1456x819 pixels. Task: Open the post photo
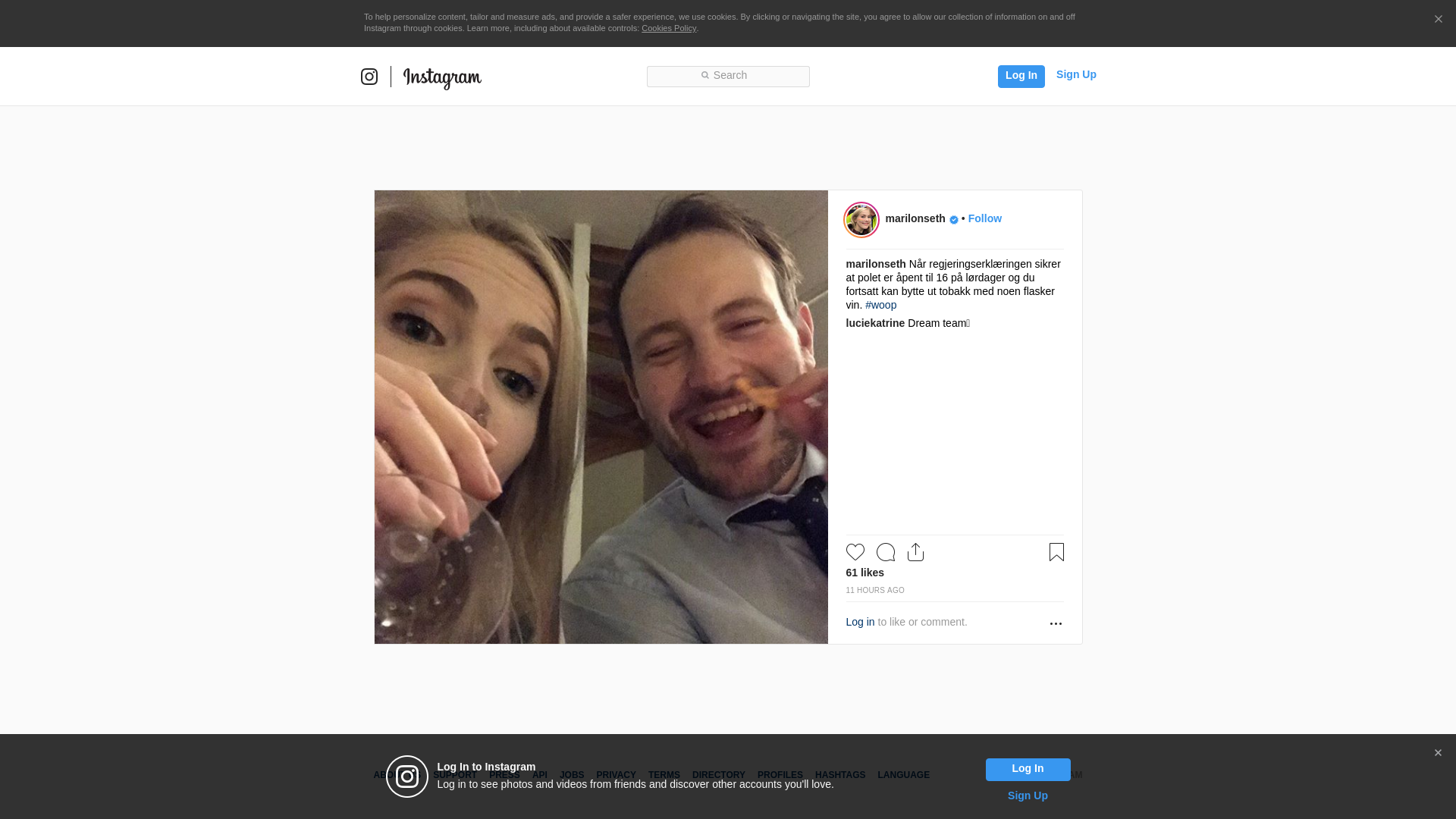point(601,417)
